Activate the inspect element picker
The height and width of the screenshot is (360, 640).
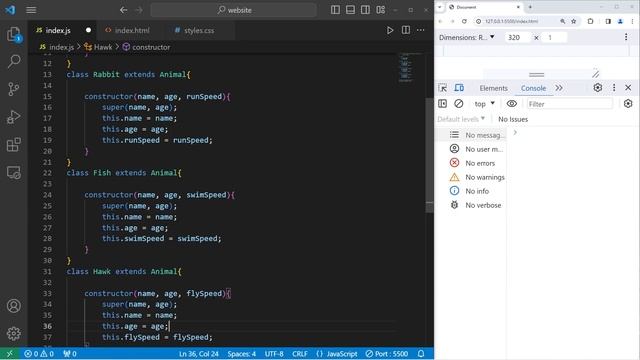[x=442, y=88]
